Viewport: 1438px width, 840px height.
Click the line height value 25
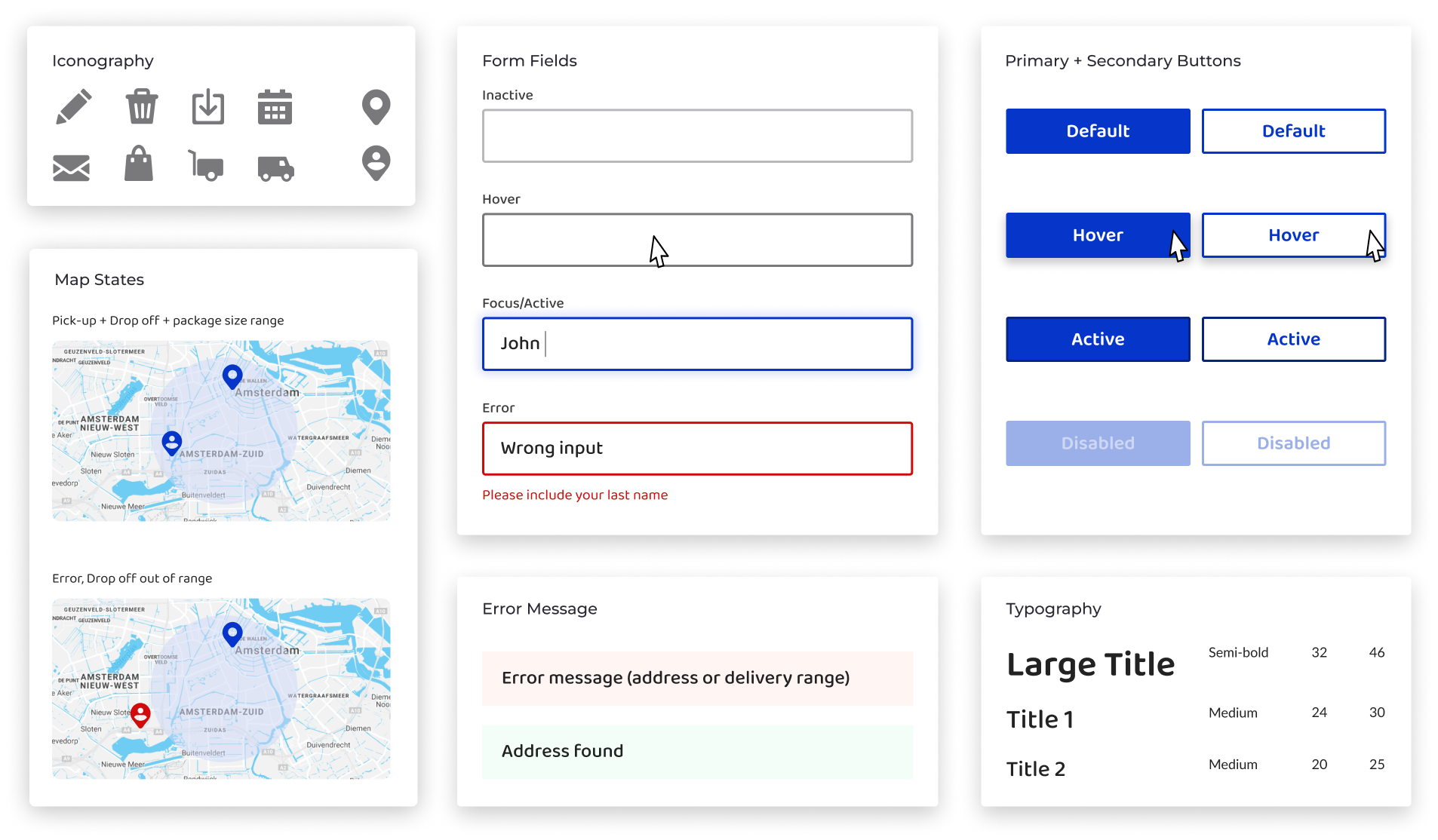(1377, 765)
